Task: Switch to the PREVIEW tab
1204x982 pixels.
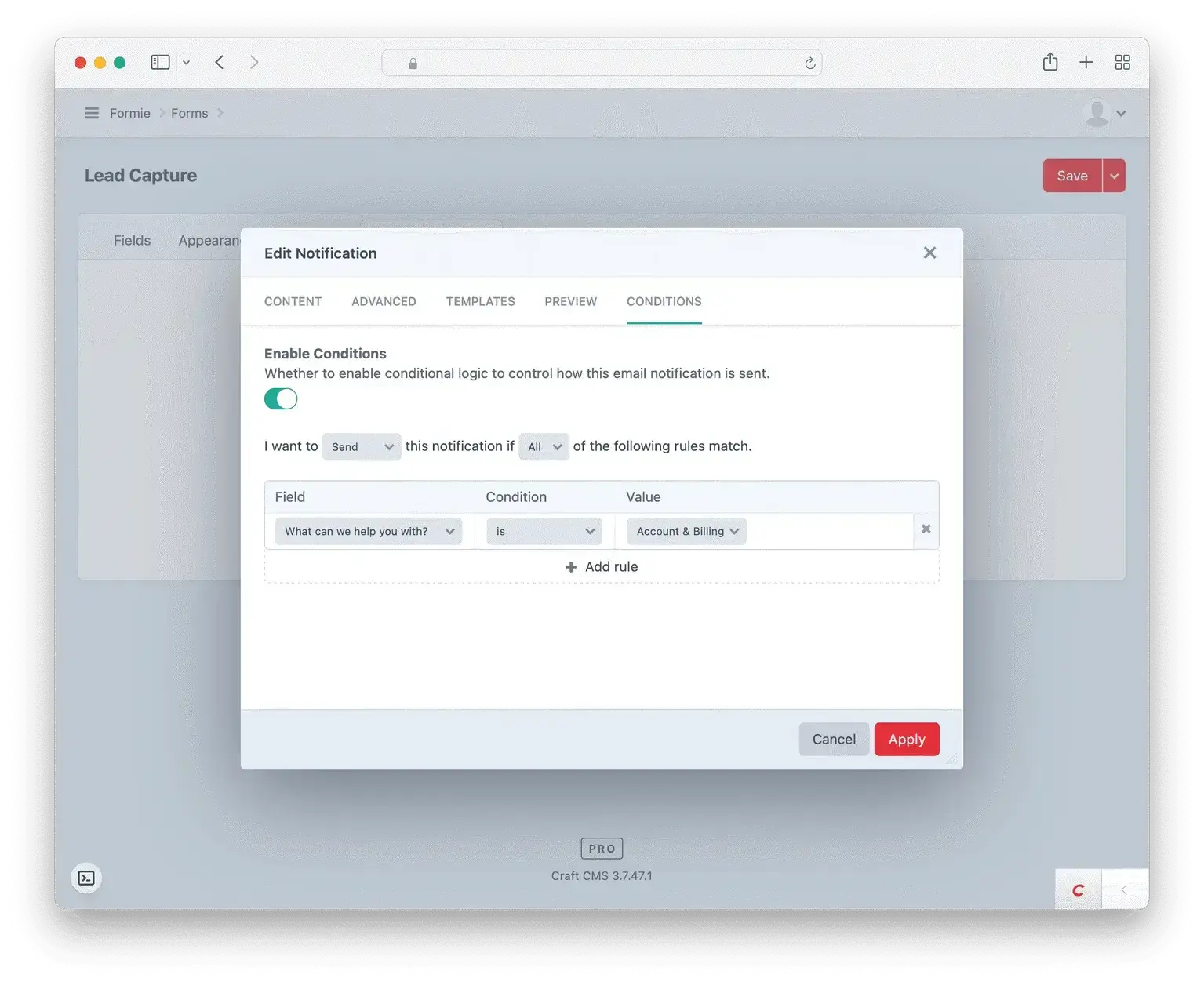Action: coord(570,301)
